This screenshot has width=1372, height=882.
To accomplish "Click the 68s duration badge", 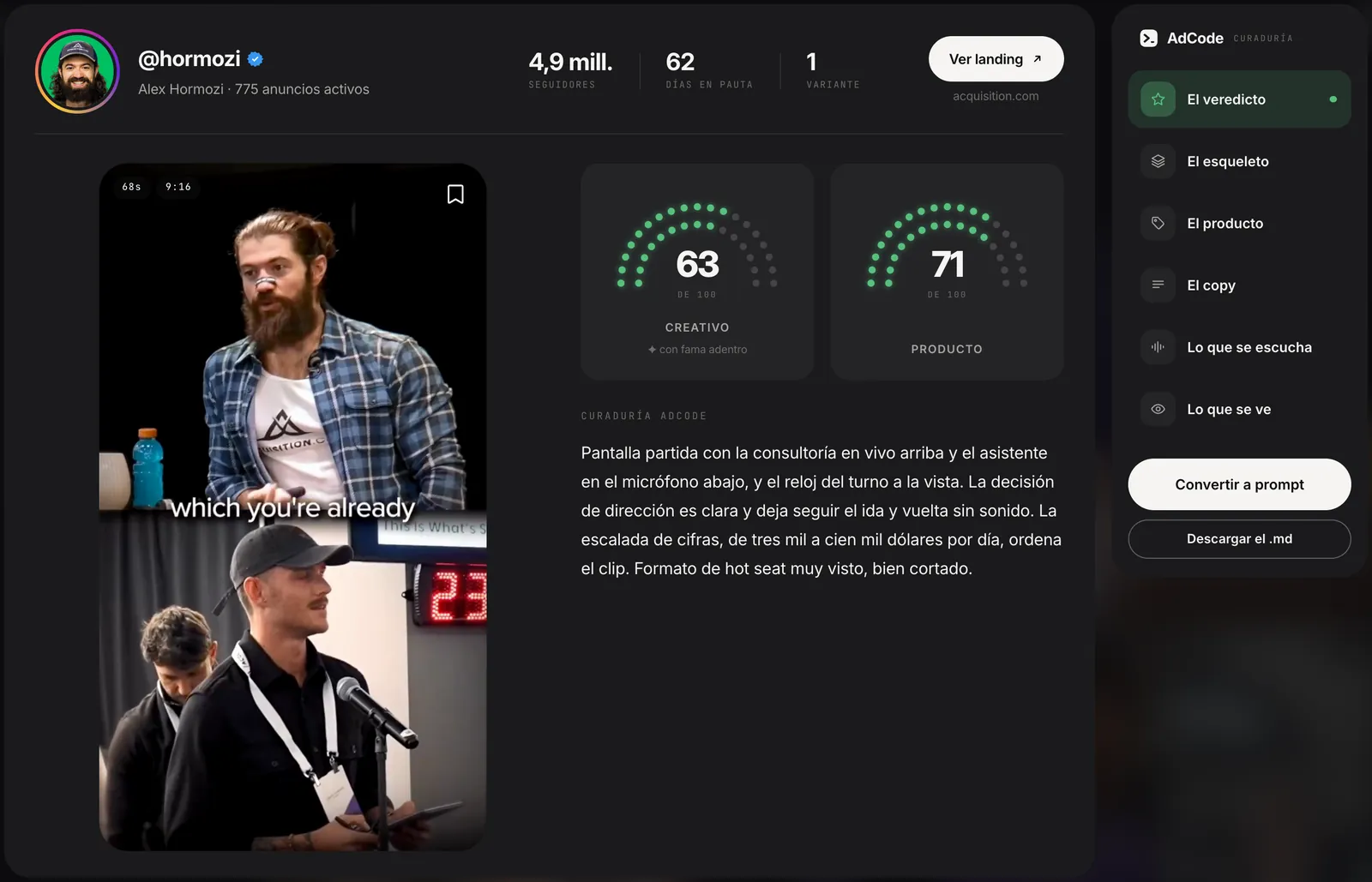I will (x=131, y=187).
